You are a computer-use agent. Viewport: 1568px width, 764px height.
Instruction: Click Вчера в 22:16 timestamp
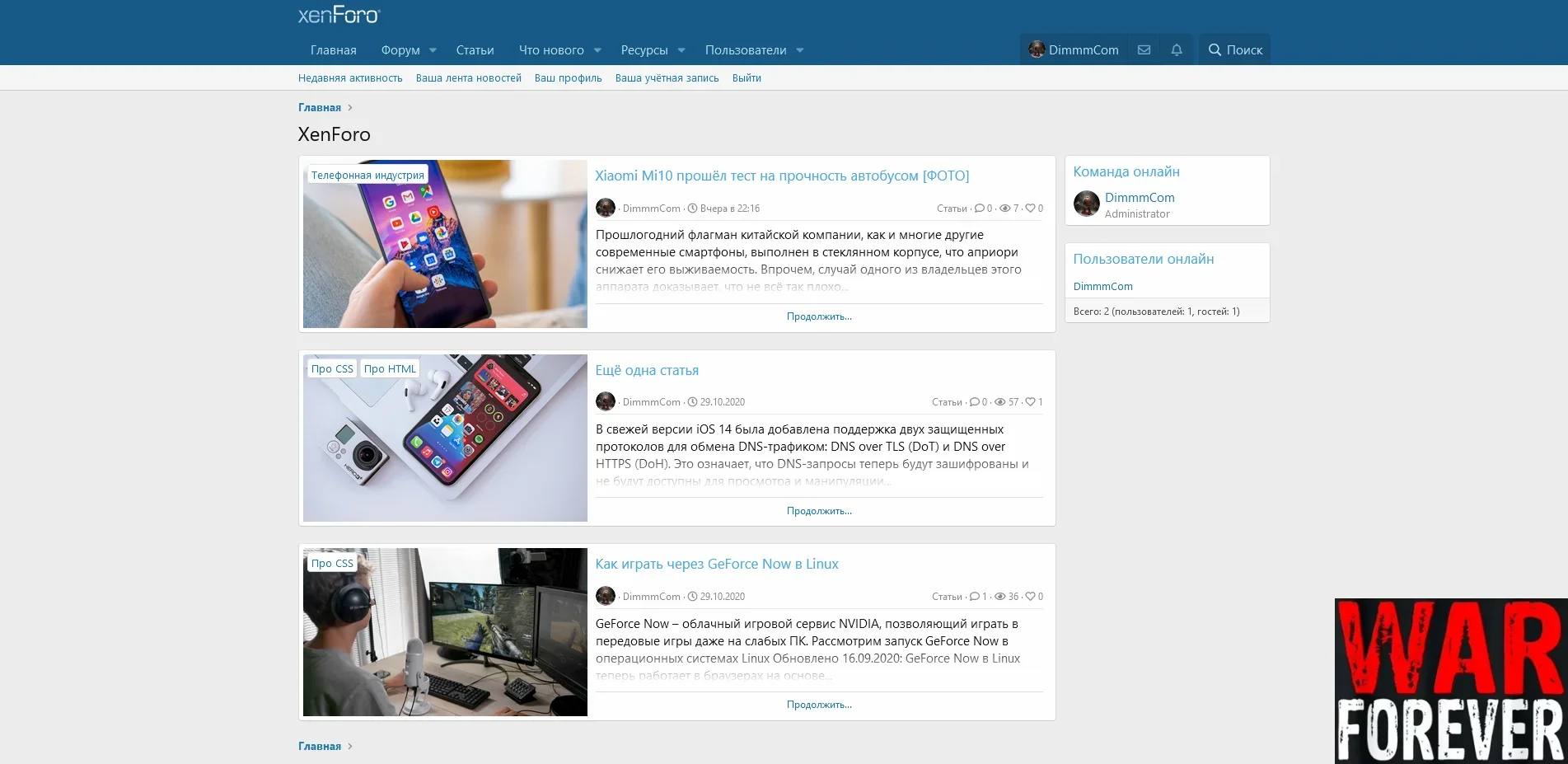point(730,209)
